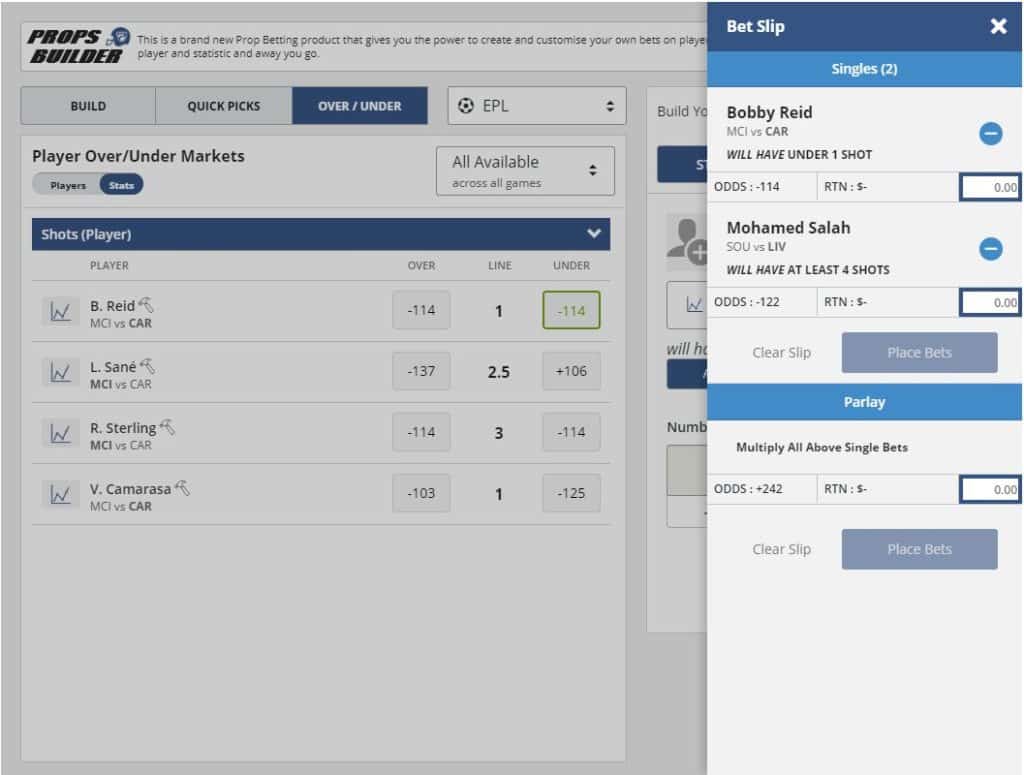Click the build hammer icon next to V. Camarasa
The image size is (1024, 775).
coord(183,488)
